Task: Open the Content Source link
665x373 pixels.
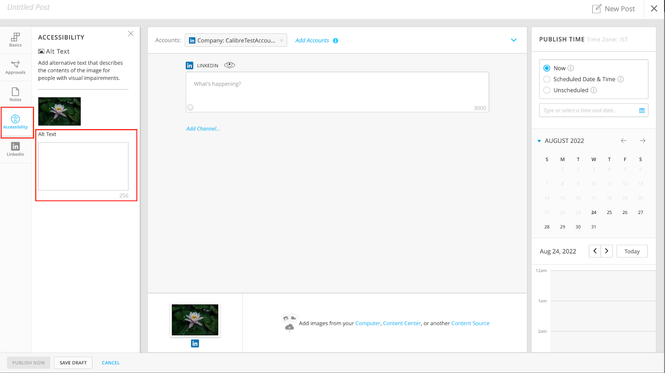Action: pos(470,323)
